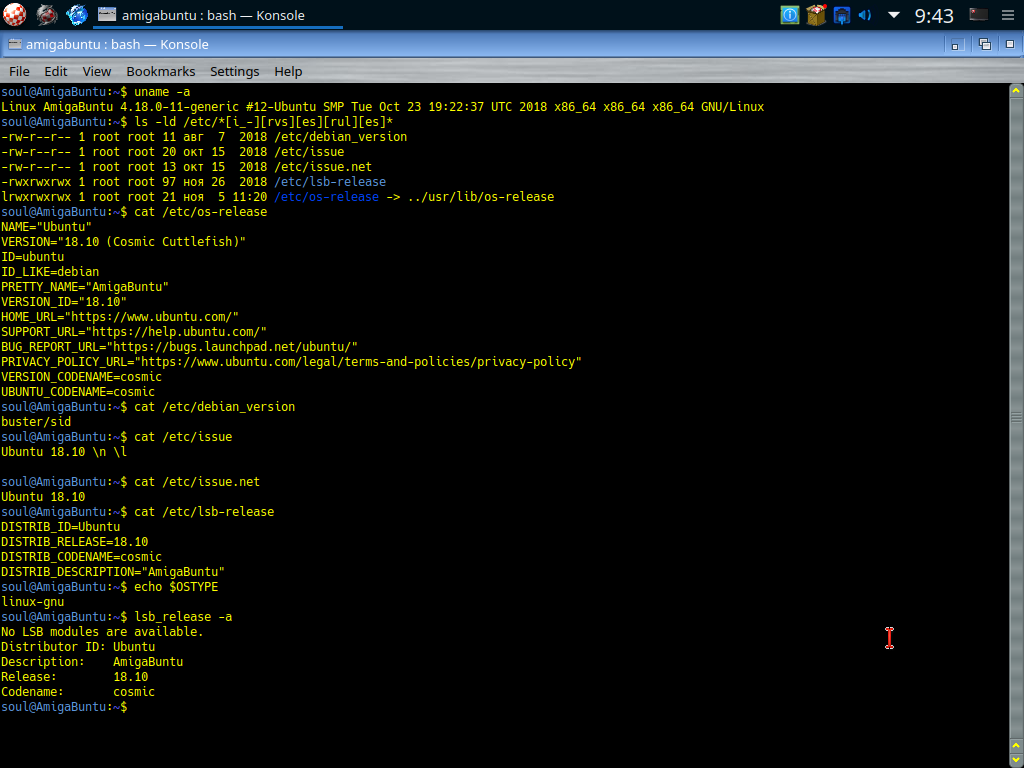The image size is (1024, 768).
Task: Click the VERSION="18.10 (Cosmic Cuttlefish)" line
Action: (123, 242)
